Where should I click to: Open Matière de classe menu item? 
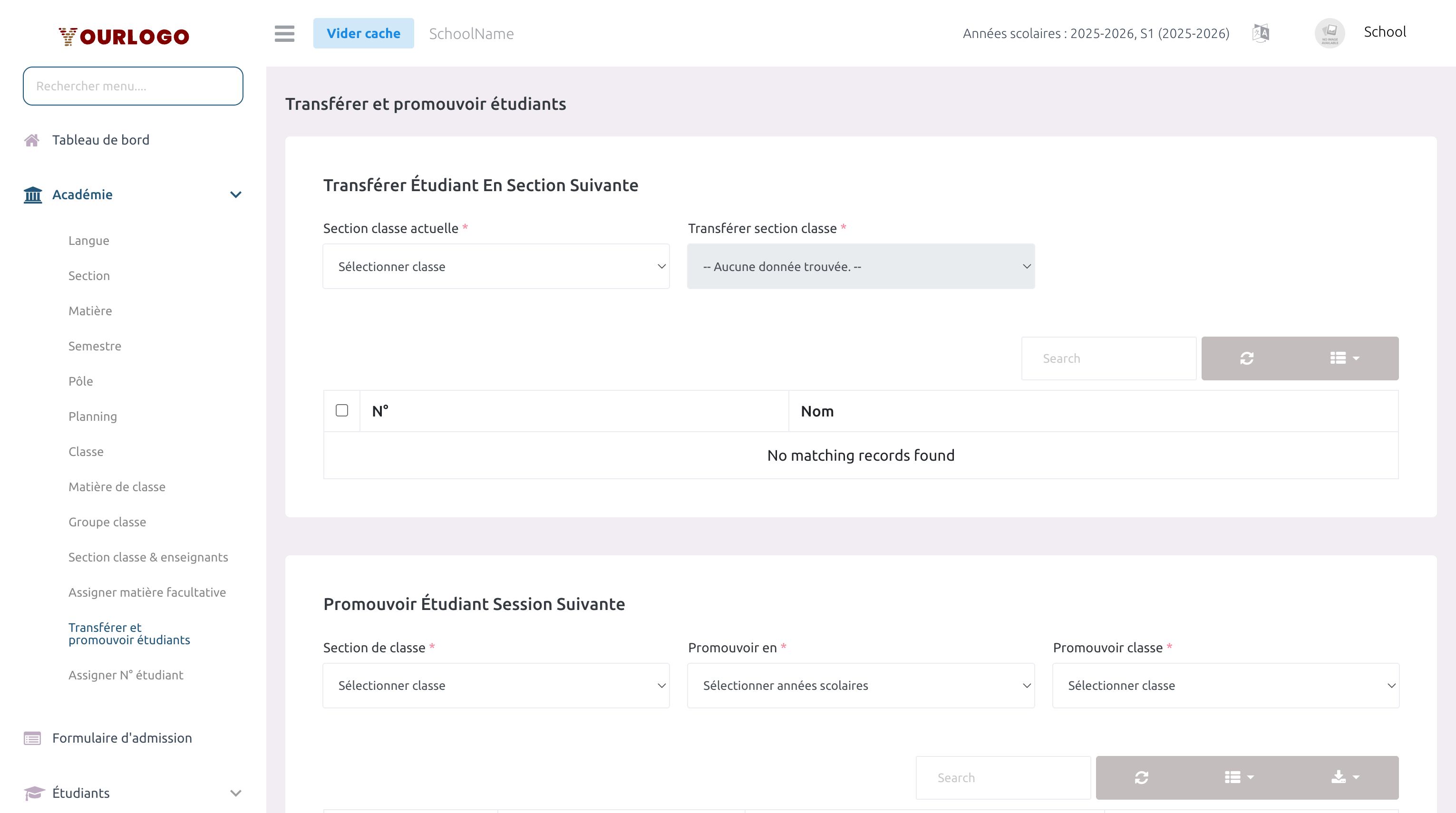point(117,486)
